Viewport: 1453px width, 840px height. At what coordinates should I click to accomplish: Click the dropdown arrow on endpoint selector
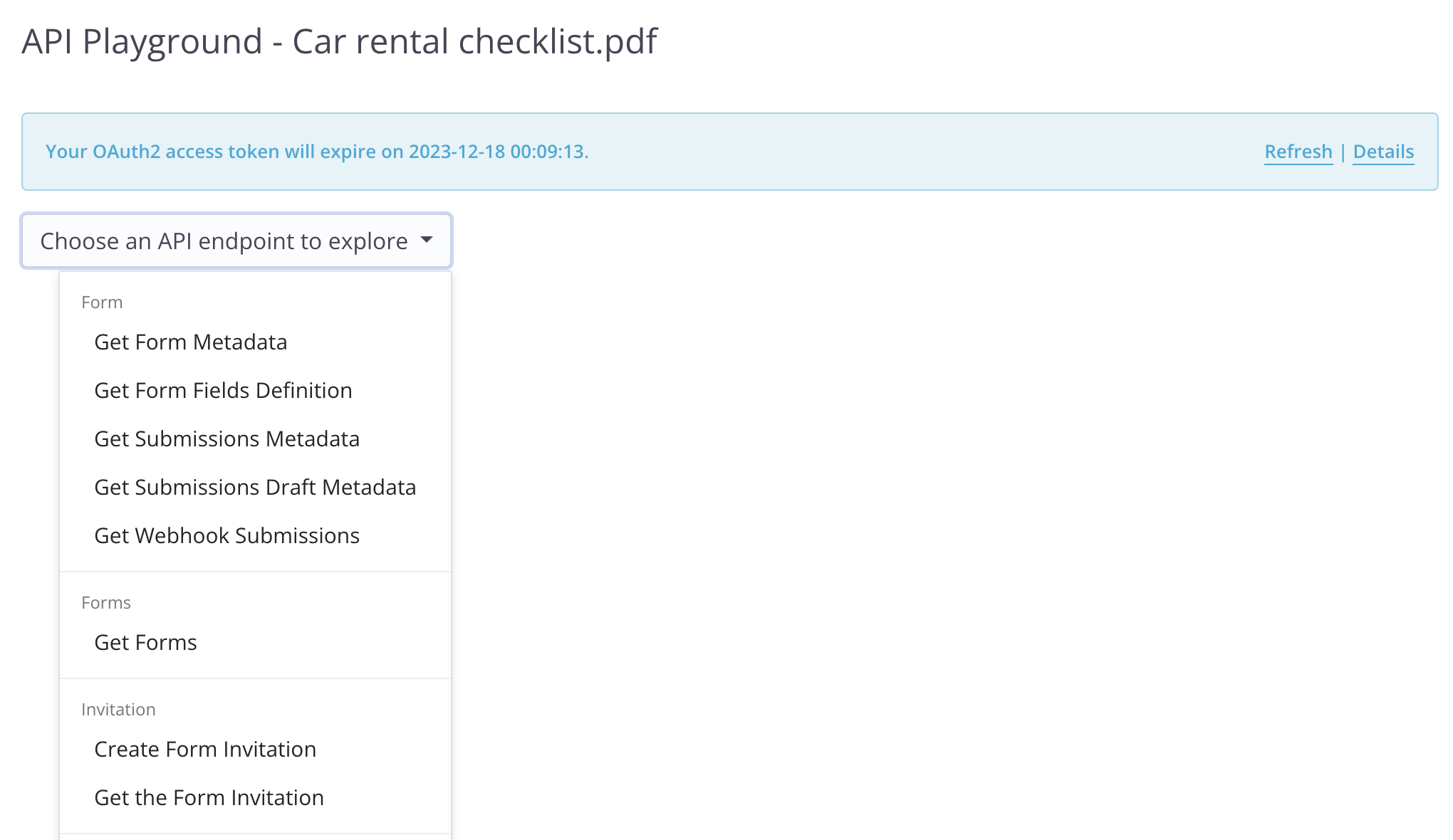[428, 240]
